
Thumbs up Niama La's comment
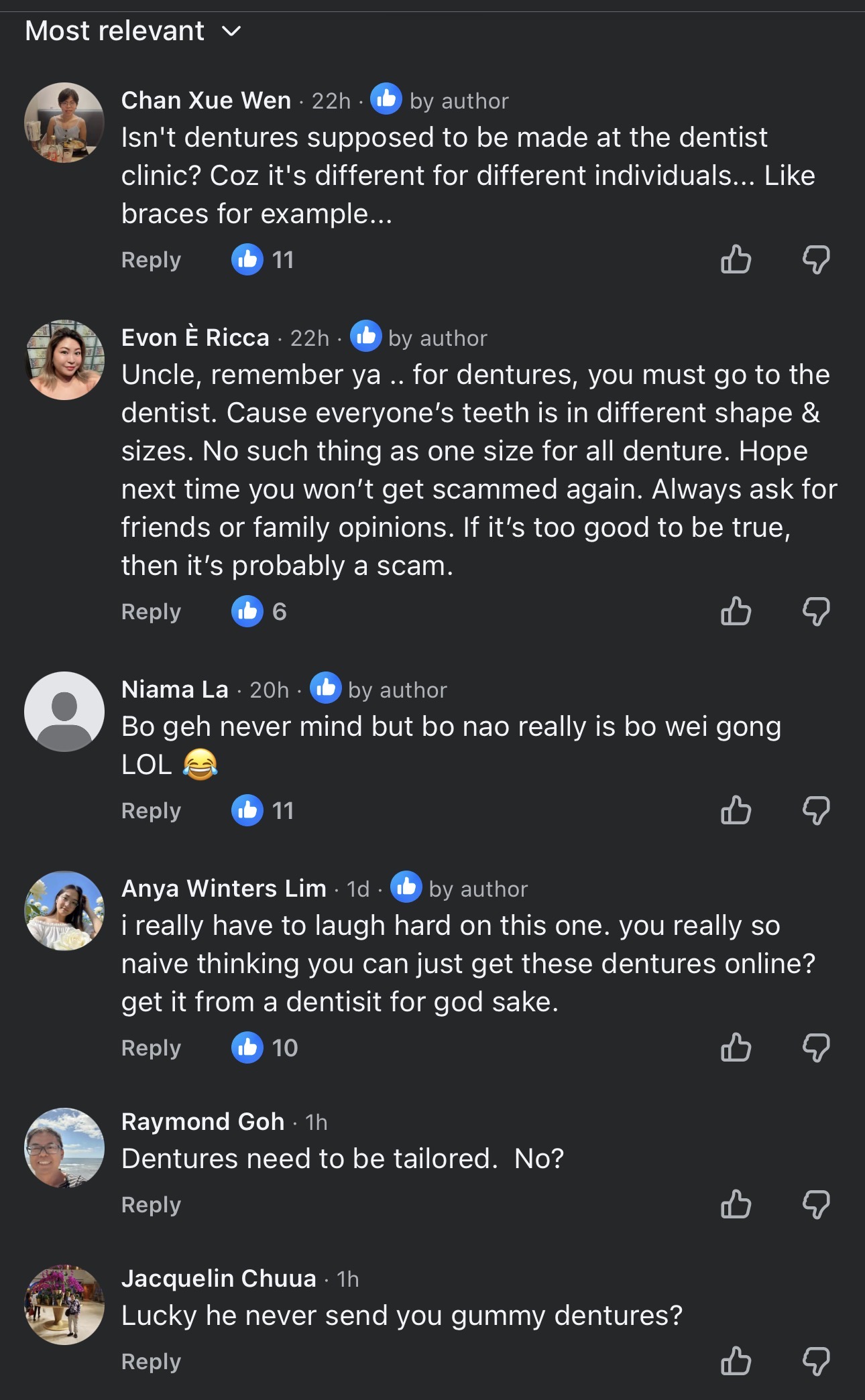(736, 810)
